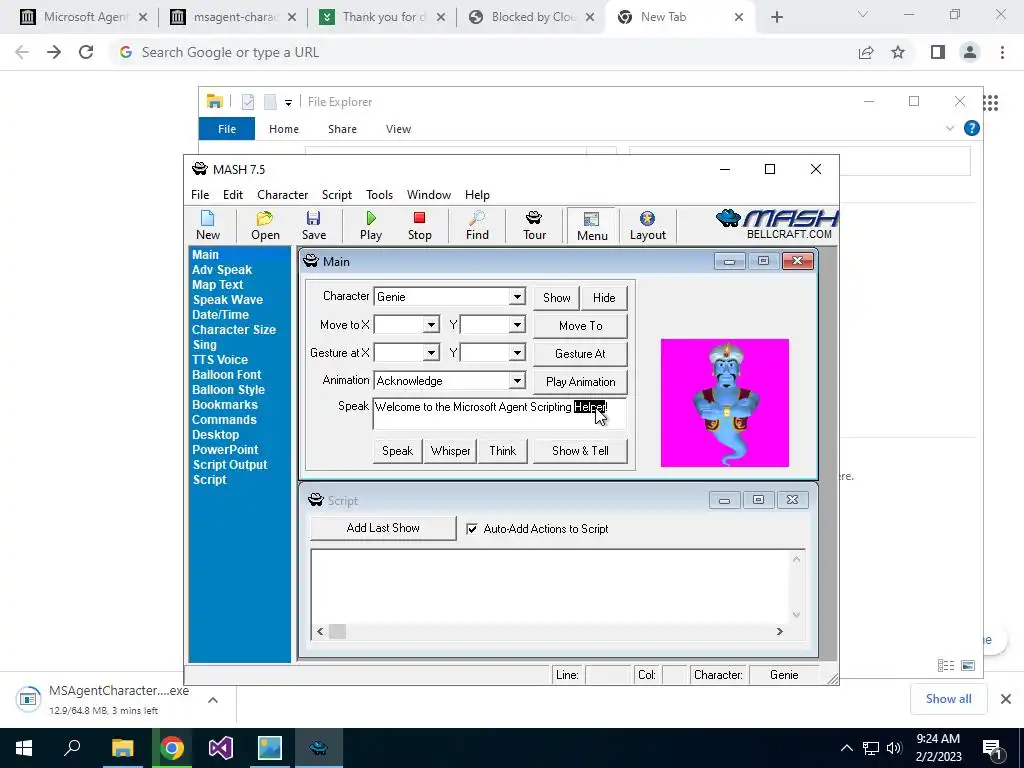This screenshot has height=768, width=1024.
Task: Open the File menu in MASH
Action: coord(200,195)
